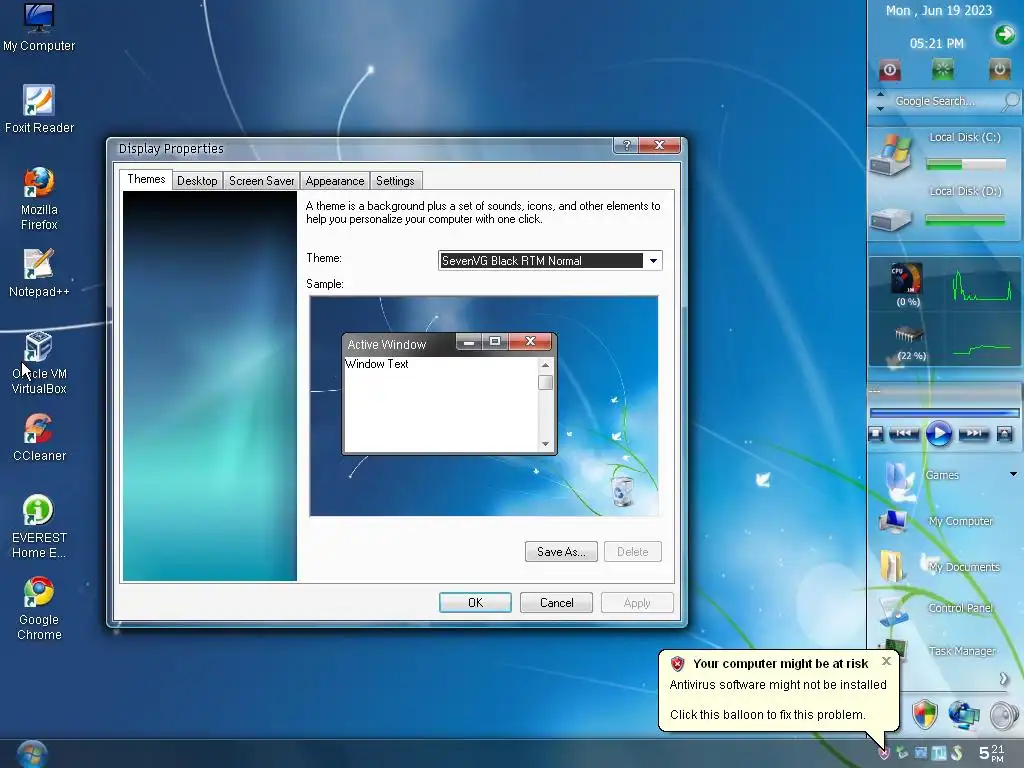Click the Cancel button
This screenshot has height=768, width=1024.
click(556, 603)
